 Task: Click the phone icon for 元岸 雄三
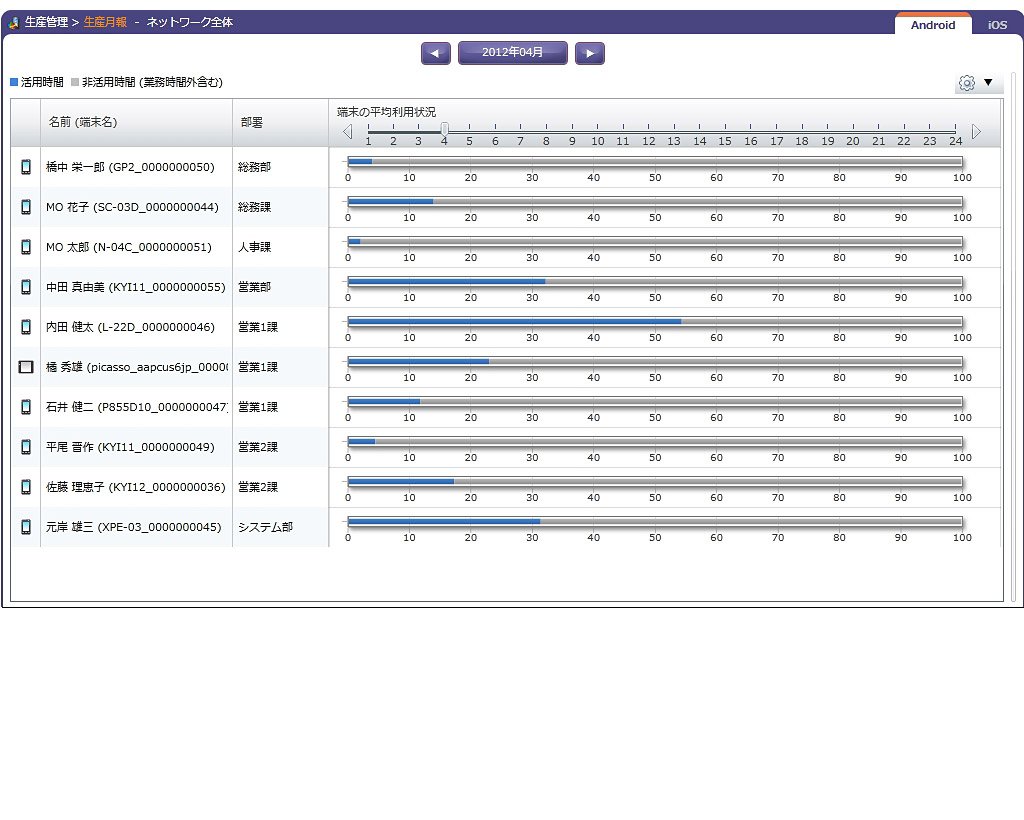(x=26, y=527)
